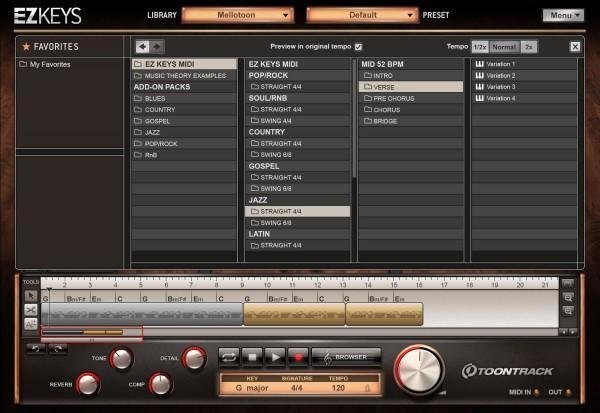
Task: Click the Browser button
Action: coord(346,355)
